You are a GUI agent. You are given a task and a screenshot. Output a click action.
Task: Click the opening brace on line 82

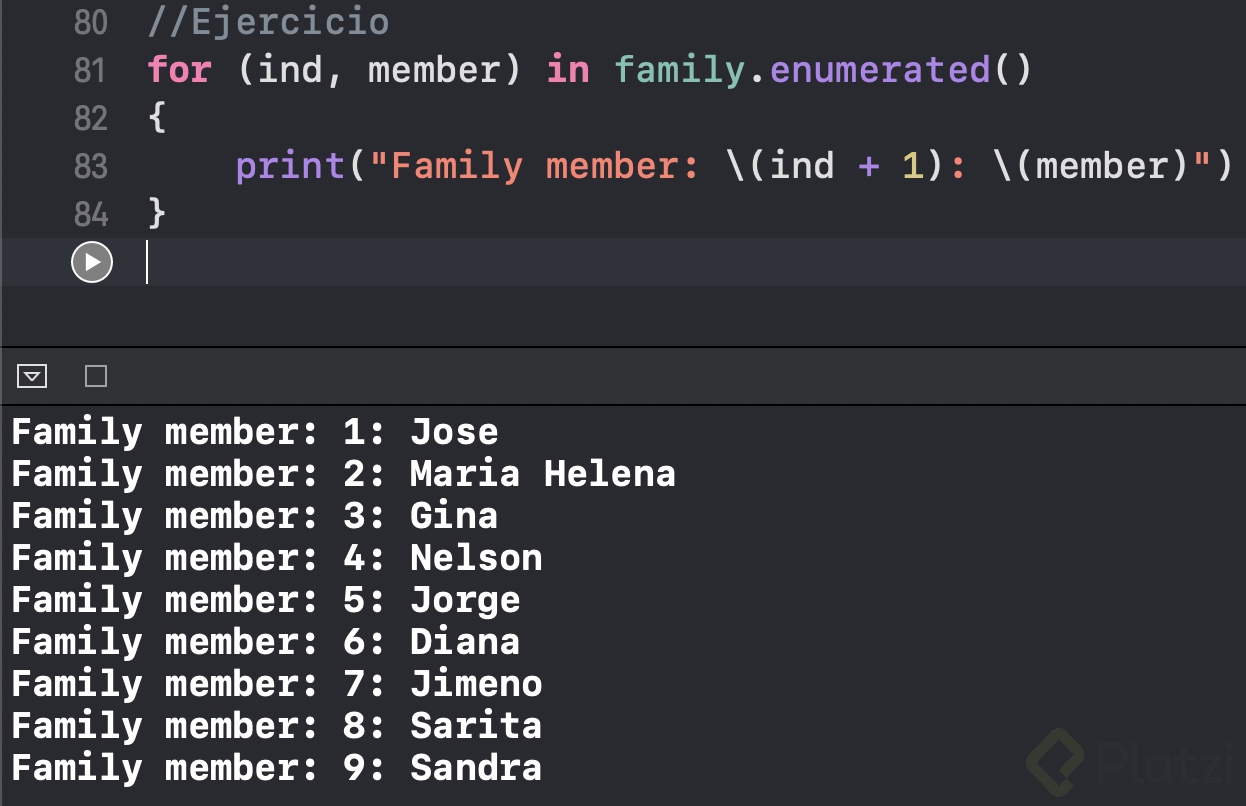157,118
